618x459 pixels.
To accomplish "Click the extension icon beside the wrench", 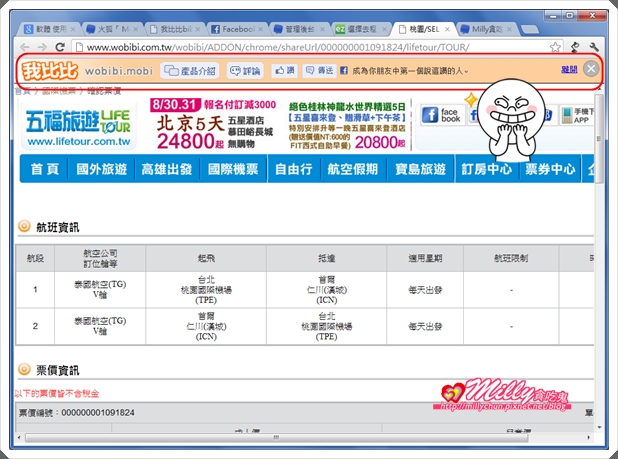I will click(576, 47).
